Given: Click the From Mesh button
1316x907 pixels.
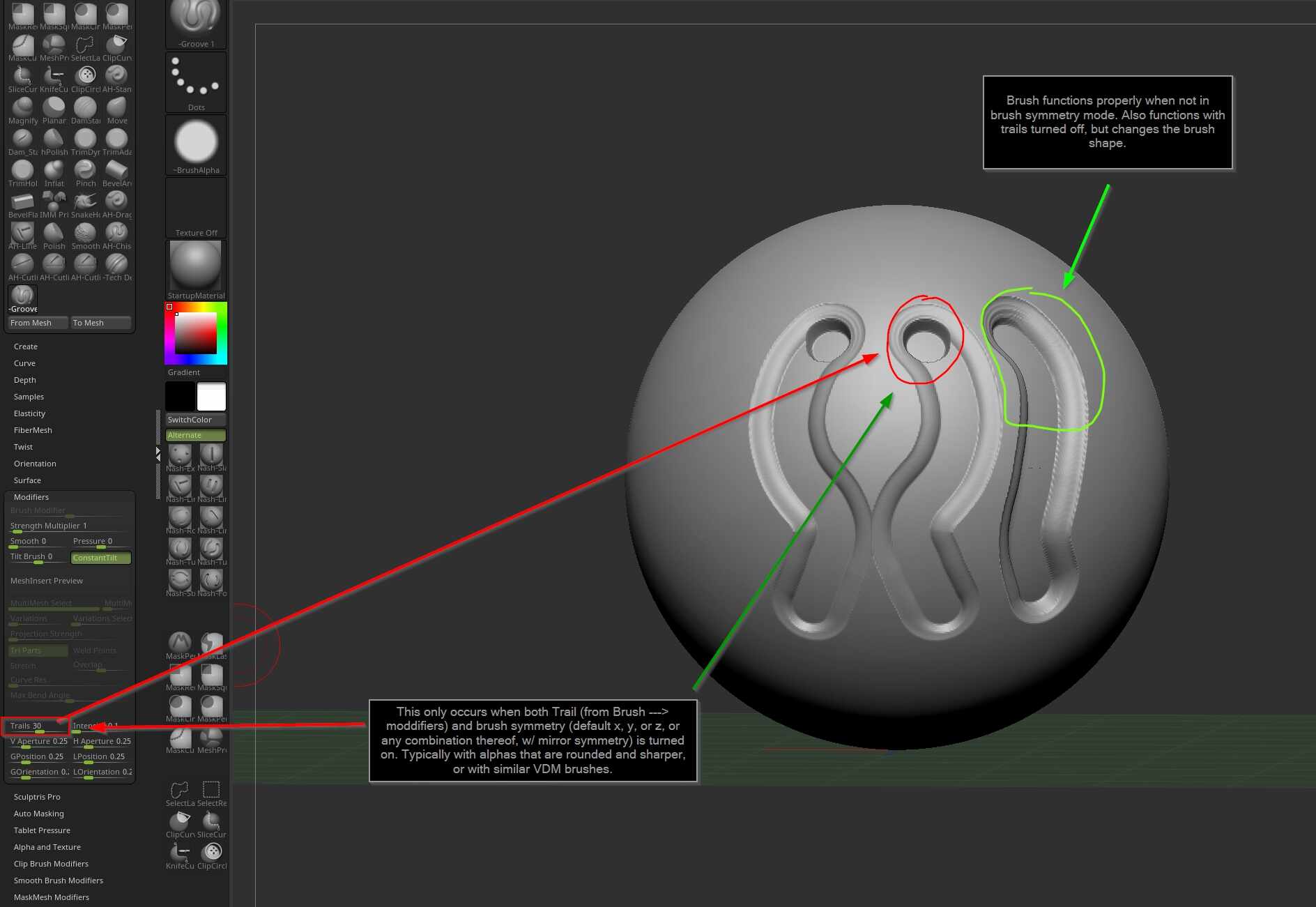Looking at the screenshot, I should click(x=38, y=323).
